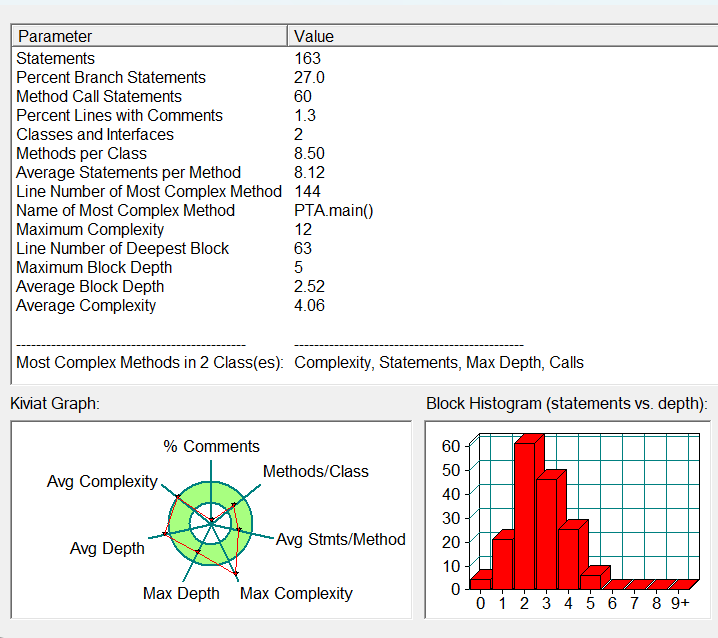Select the Classes and Interfaces row

coord(95,135)
